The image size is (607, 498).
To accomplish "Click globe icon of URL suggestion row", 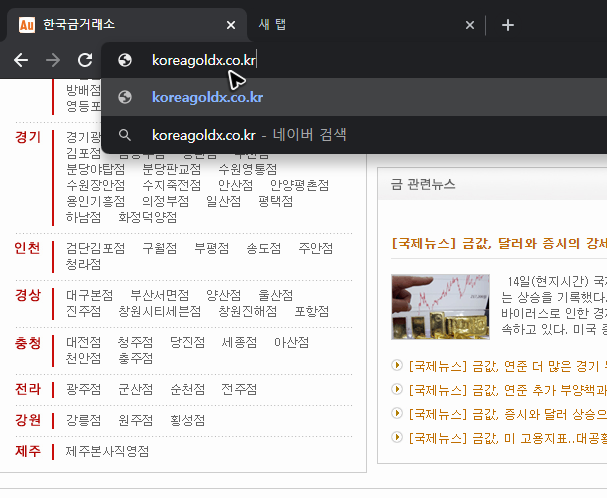I will (x=125, y=97).
